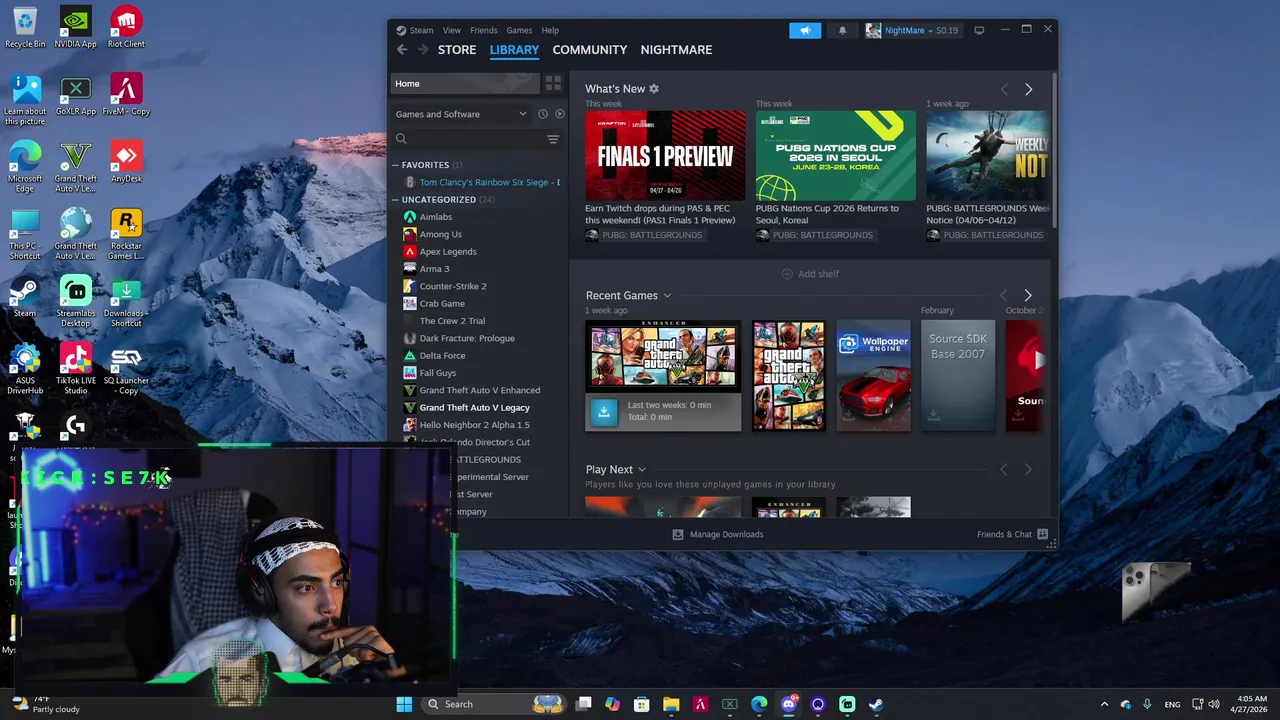Go forward with the Steam forward arrow
This screenshot has width=1280, height=720.
(x=423, y=49)
